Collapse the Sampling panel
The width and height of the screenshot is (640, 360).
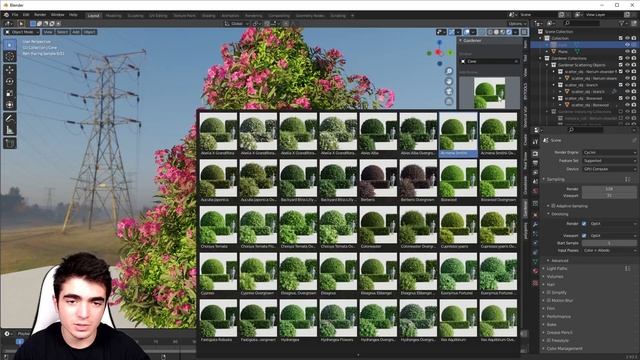coord(555,179)
